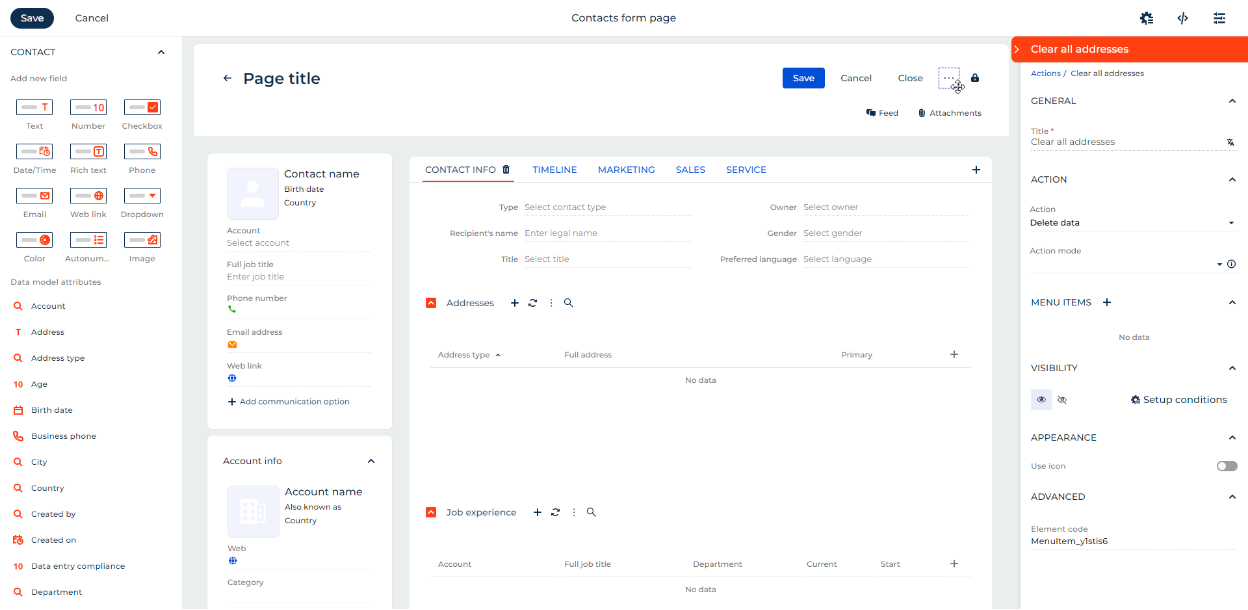The height and width of the screenshot is (610, 1248).
Task: Open the business rules icon in top toolbar
Action: pos(1146,18)
